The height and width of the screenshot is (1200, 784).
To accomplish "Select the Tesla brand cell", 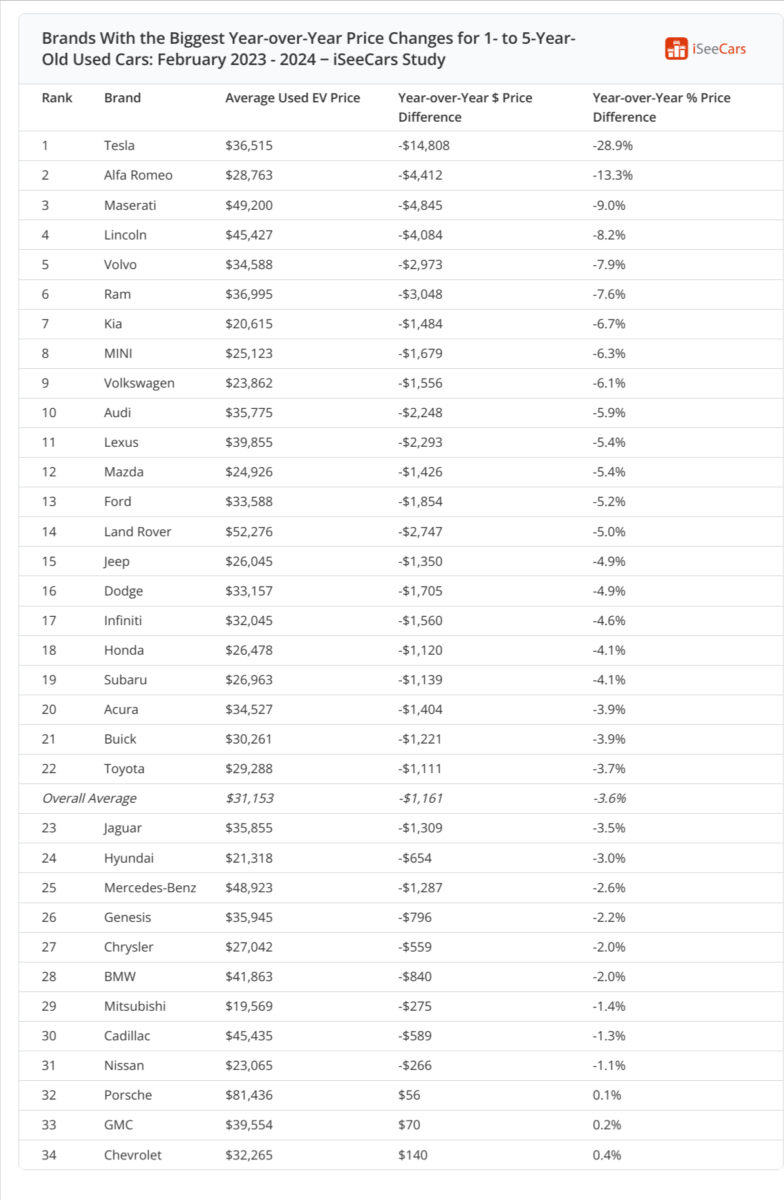I will (x=119, y=145).
